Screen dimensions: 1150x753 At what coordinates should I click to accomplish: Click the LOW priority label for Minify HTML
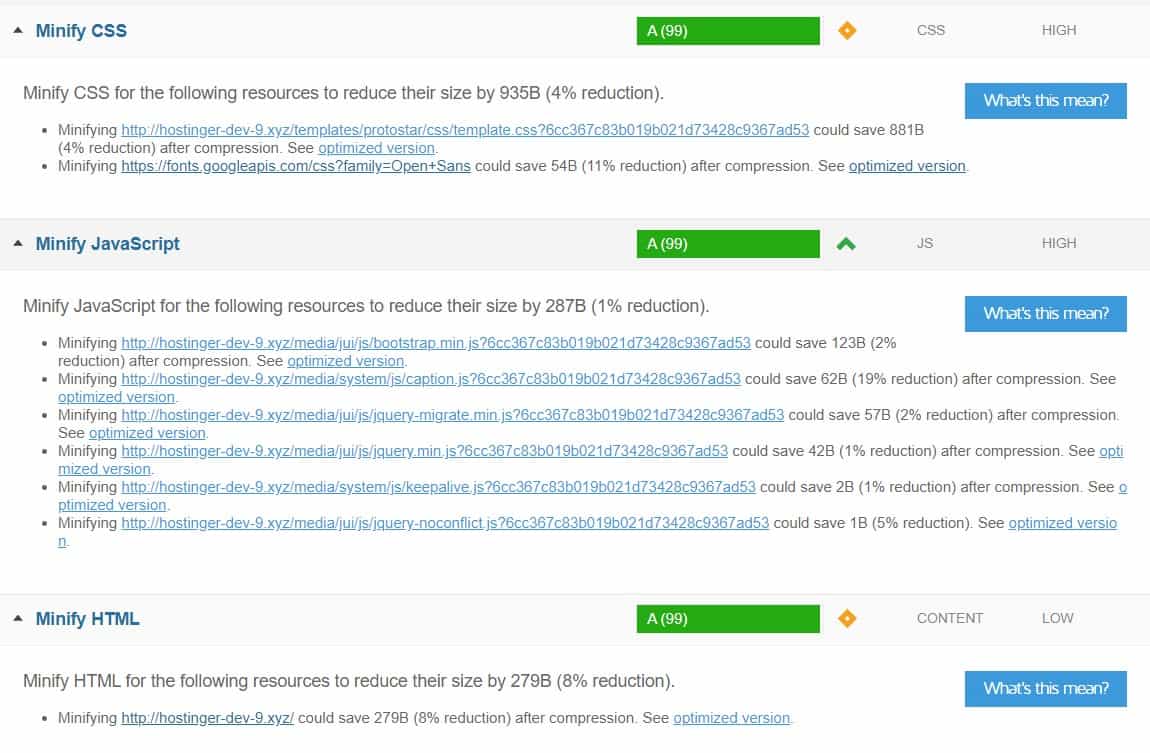tap(1057, 618)
